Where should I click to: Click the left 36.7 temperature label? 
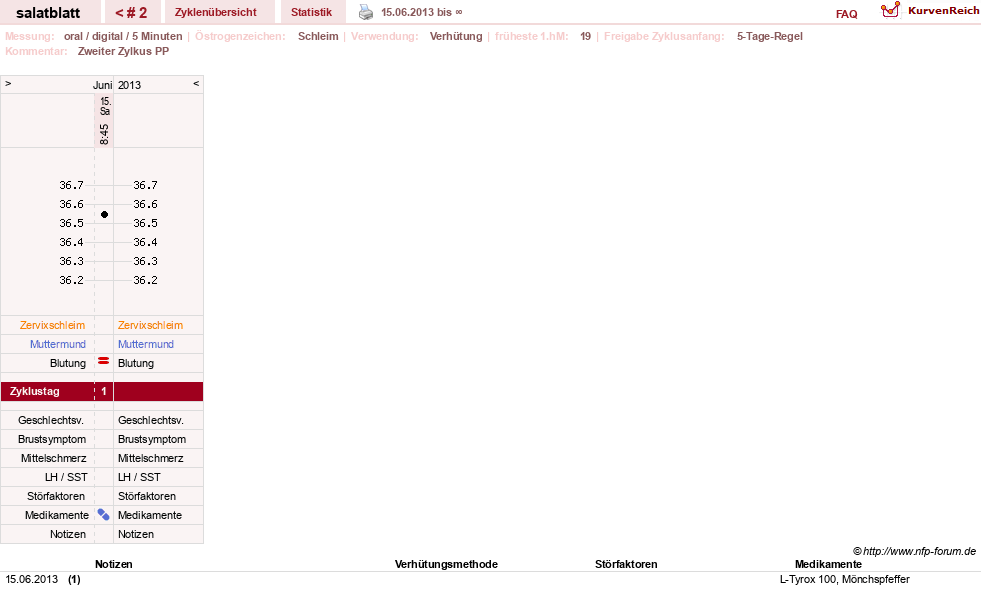[x=71, y=185]
